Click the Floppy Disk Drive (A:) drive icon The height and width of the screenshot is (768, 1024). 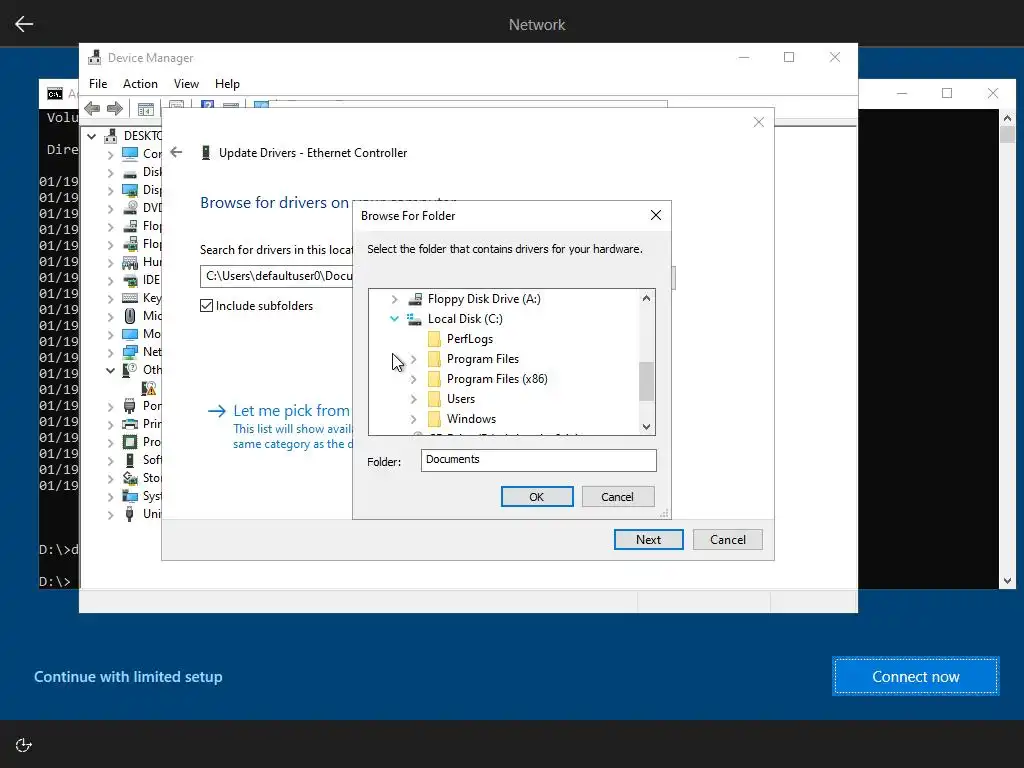coord(415,299)
